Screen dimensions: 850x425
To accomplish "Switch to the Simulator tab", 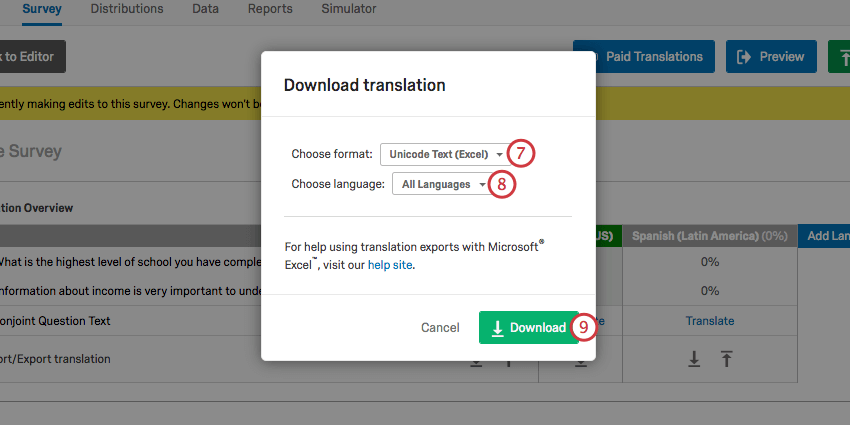I will [349, 9].
